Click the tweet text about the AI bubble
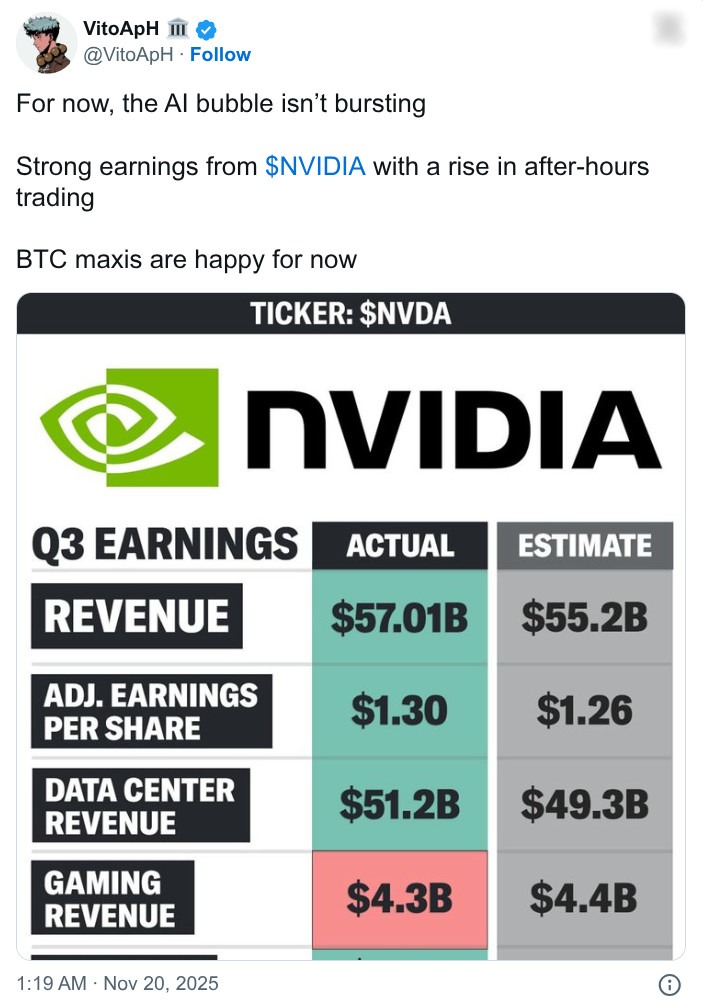 [220, 103]
